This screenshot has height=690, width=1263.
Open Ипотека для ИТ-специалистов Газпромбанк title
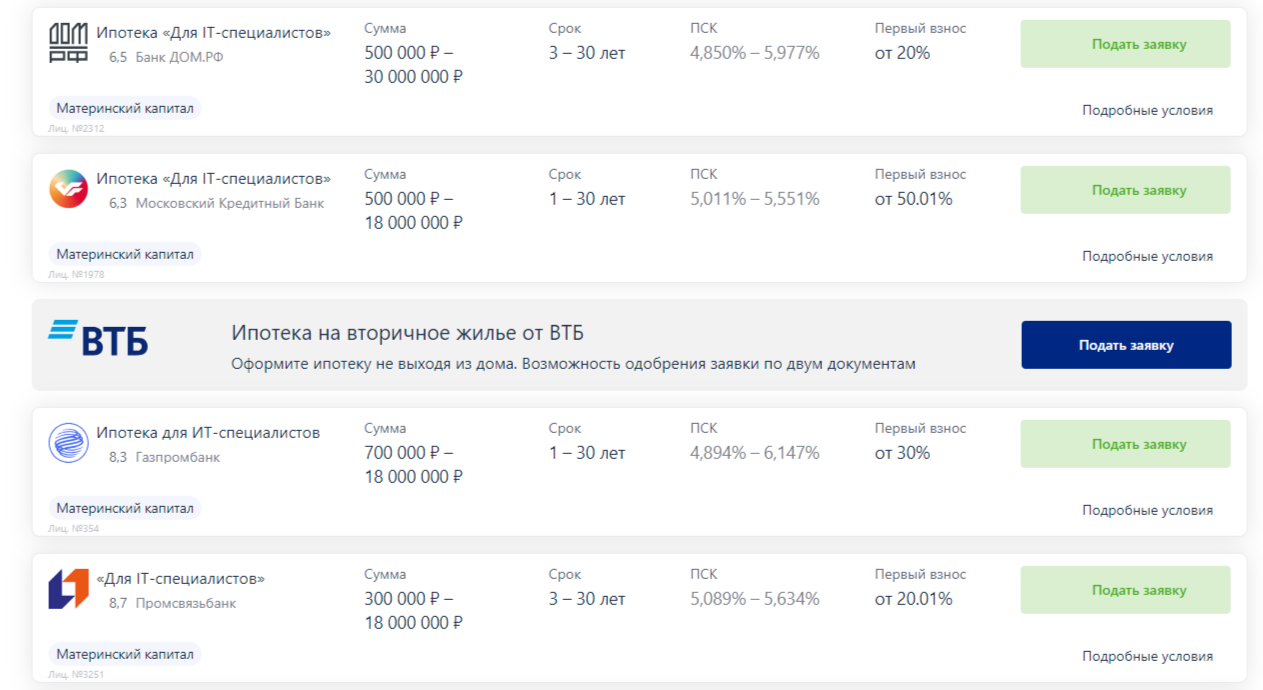208,432
